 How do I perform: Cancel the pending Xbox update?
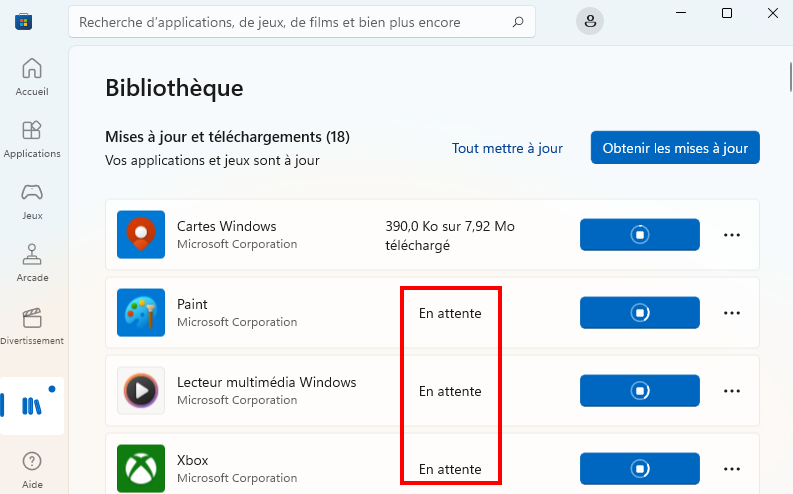(x=640, y=468)
